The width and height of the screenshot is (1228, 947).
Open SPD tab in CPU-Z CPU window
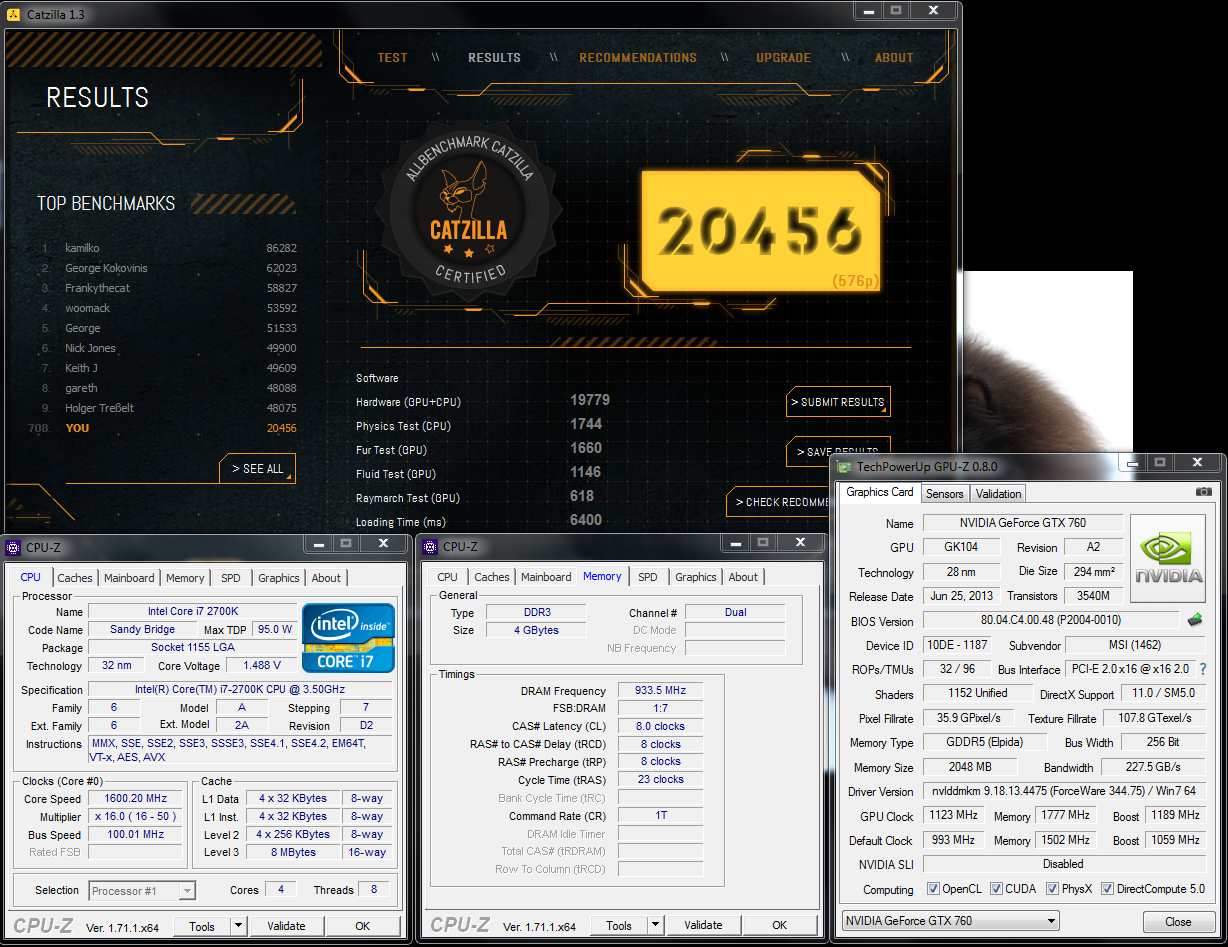point(231,578)
